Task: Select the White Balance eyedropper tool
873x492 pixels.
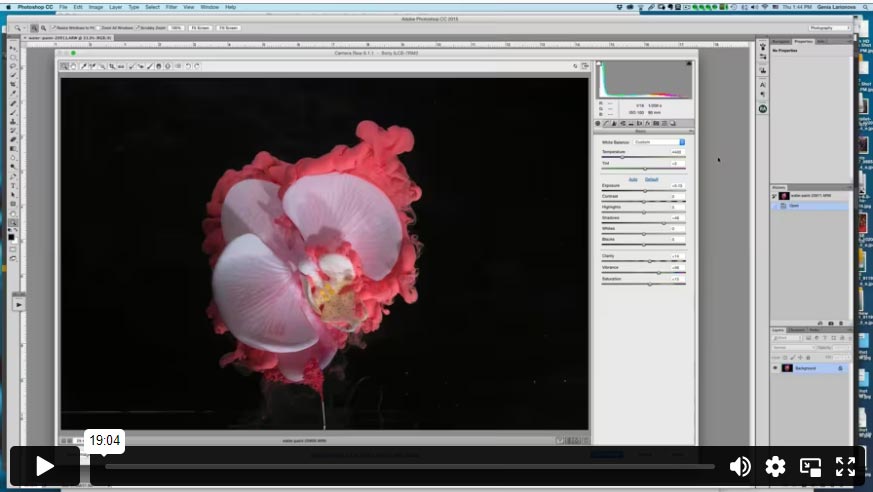Action: click(x=84, y=66)
